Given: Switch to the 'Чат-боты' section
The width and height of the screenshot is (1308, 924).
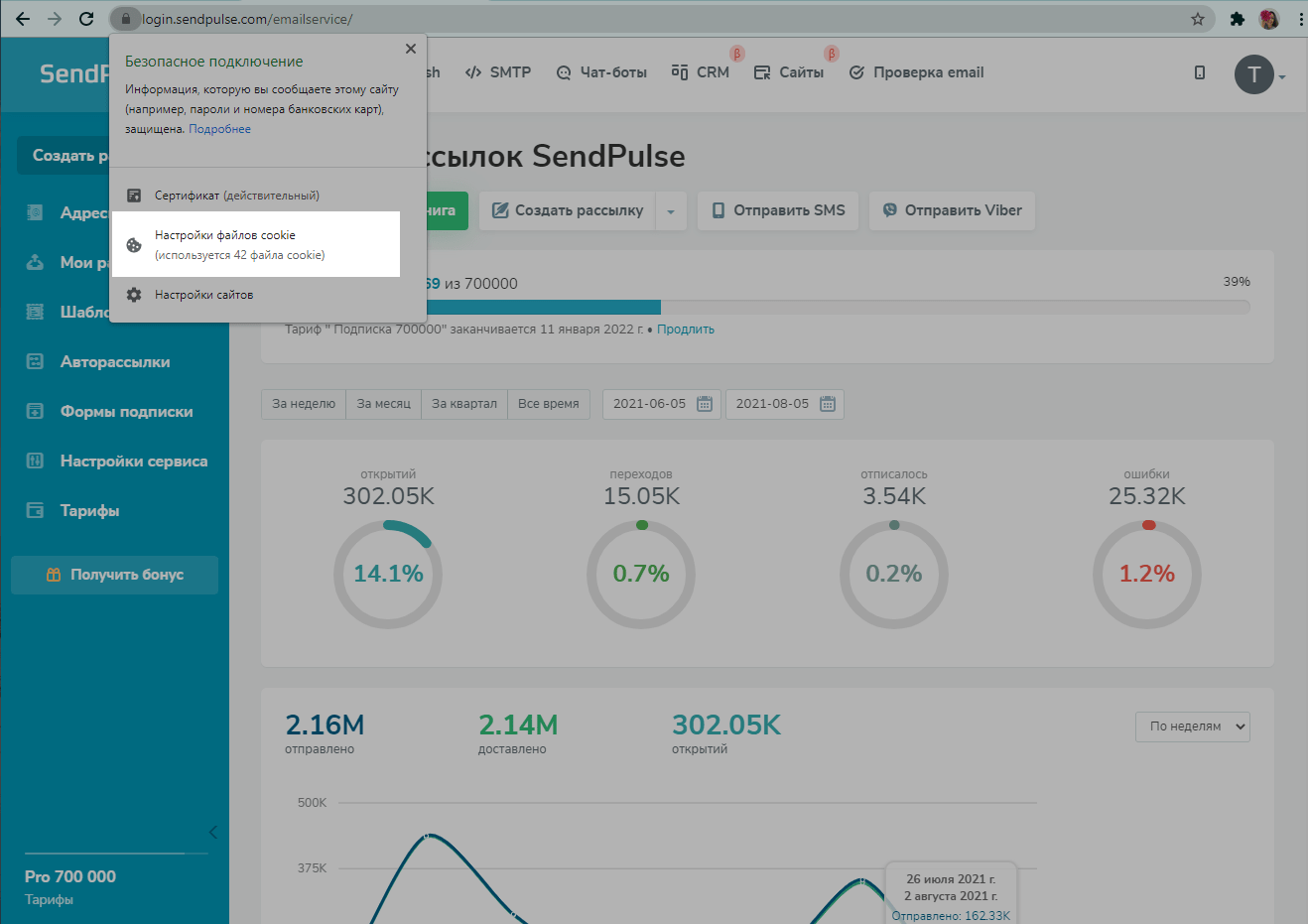Looking at the screenshot, I should 601,72.
